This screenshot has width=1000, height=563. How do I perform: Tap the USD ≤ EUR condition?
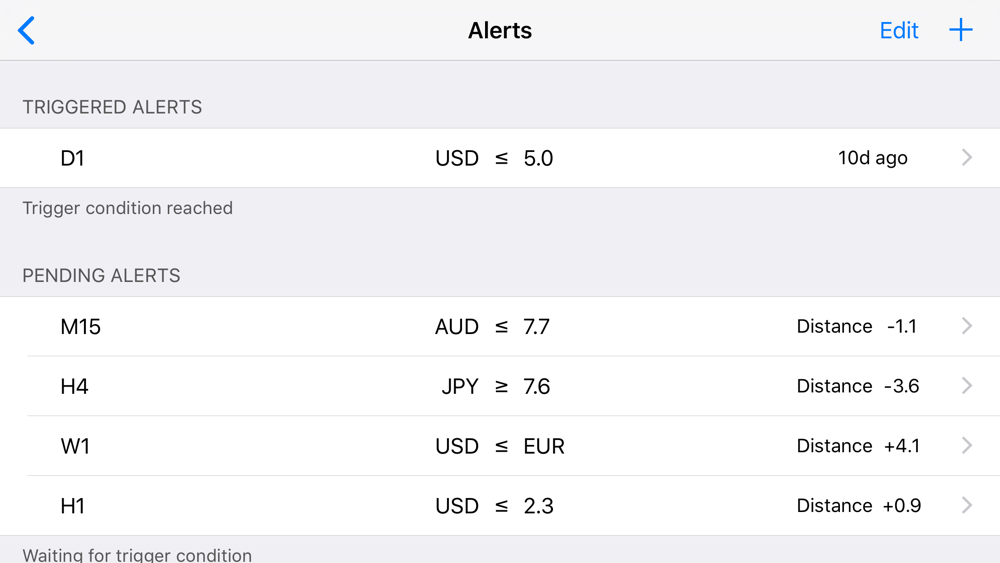tap(500, 446)
